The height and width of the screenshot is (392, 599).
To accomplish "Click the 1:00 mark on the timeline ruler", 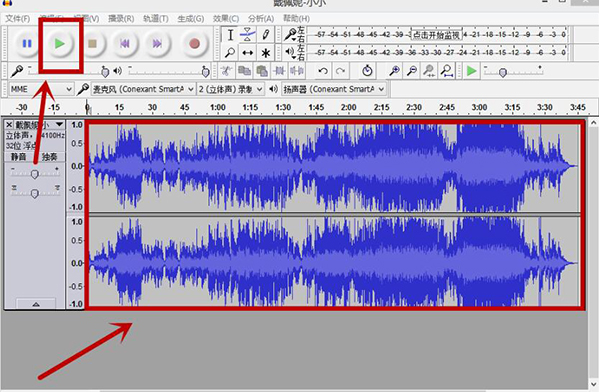I will [x=218, y=107].
